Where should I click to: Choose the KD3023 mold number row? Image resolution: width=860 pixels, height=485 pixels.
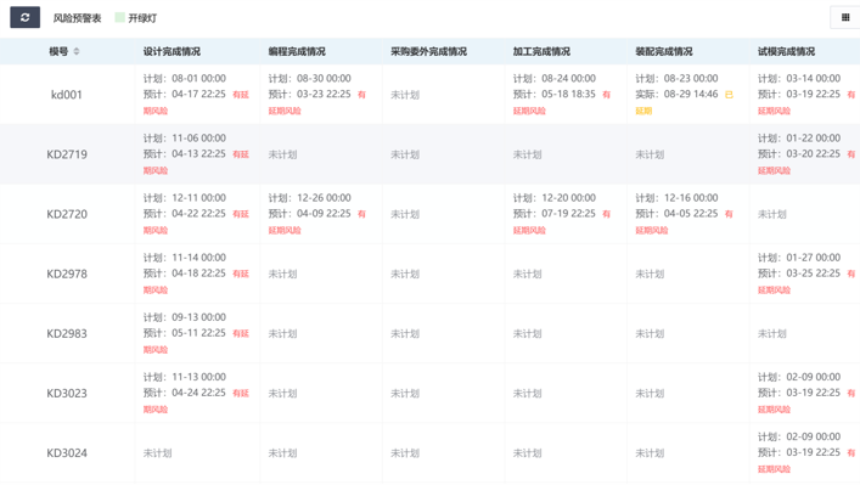pos(67,393)
